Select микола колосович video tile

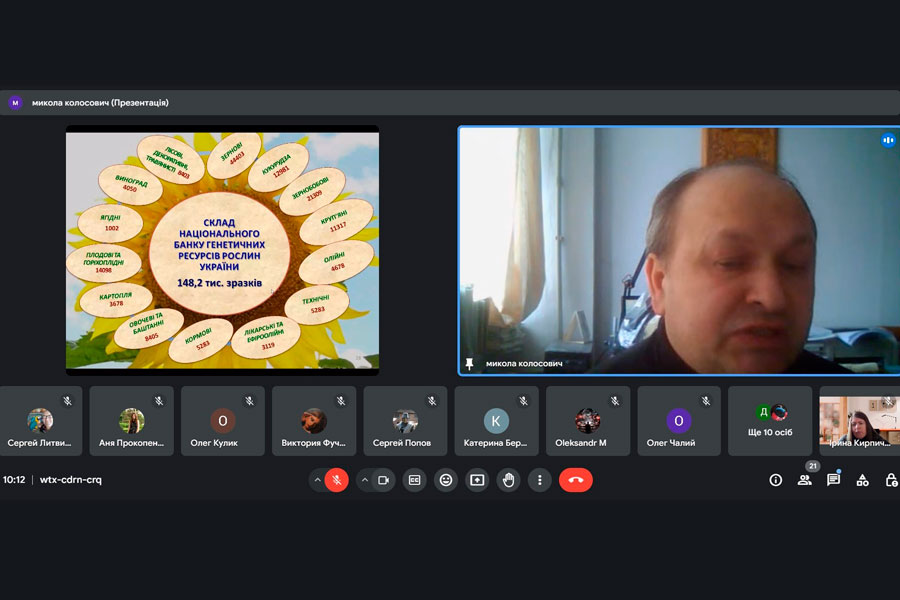point(679,251)
